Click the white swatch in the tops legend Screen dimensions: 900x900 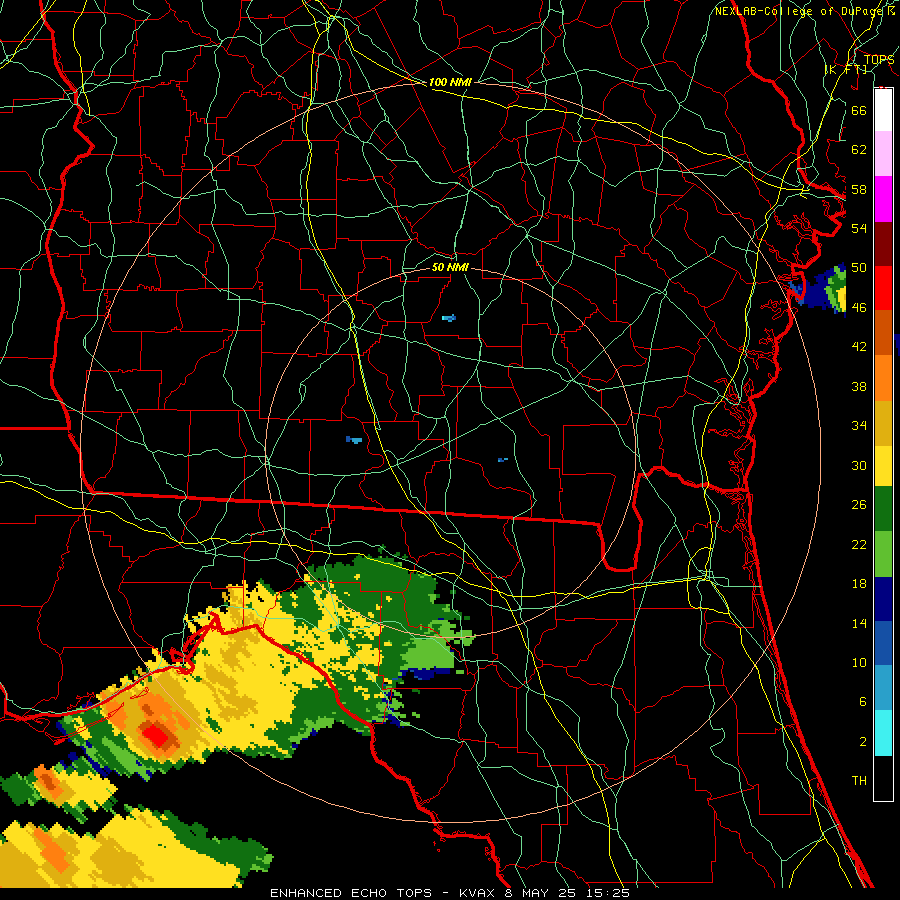click(883, 109)
